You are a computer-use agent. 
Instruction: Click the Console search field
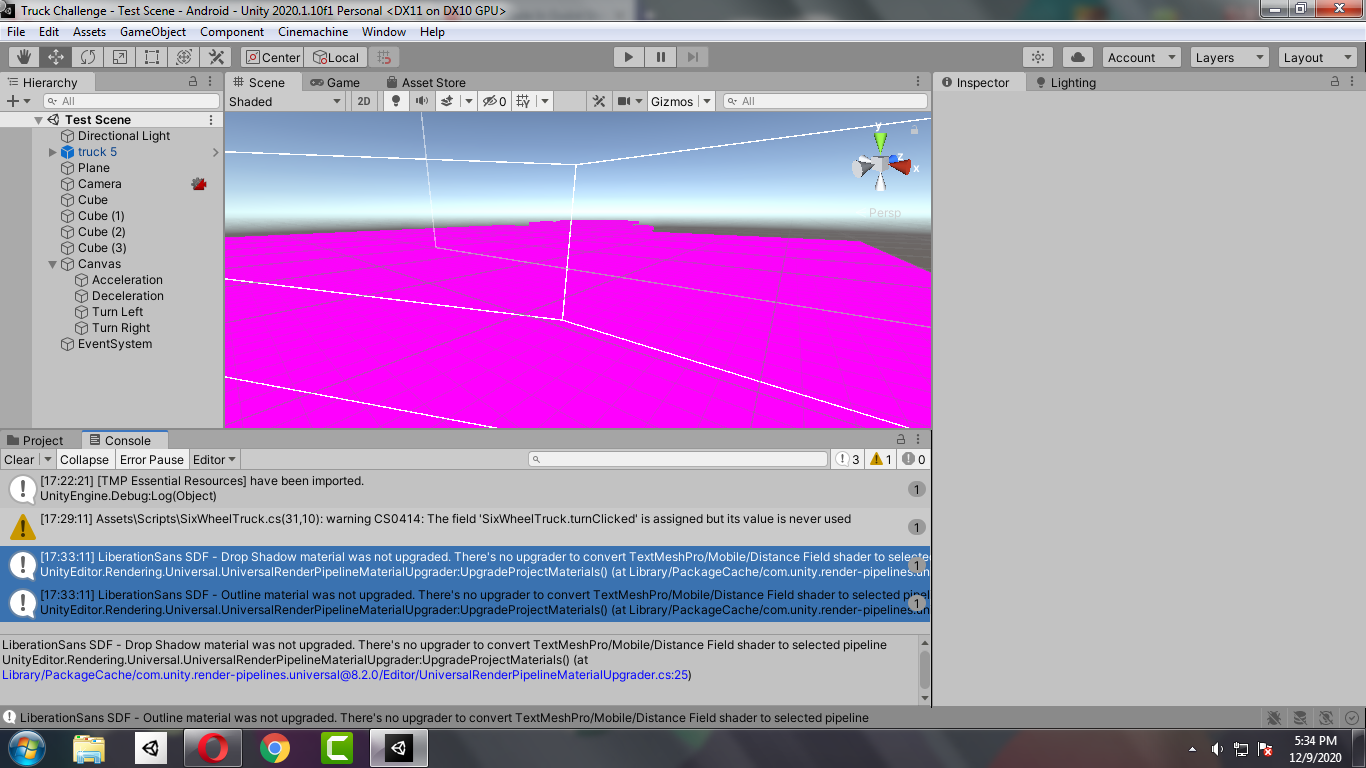pos(677,459)
